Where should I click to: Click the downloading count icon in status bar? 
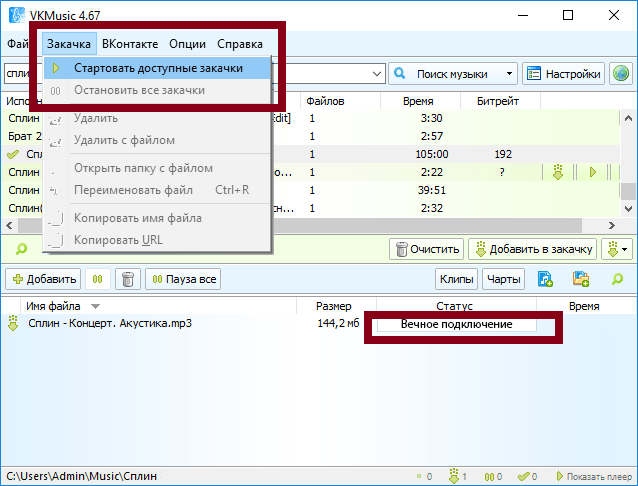pos(454,476)
